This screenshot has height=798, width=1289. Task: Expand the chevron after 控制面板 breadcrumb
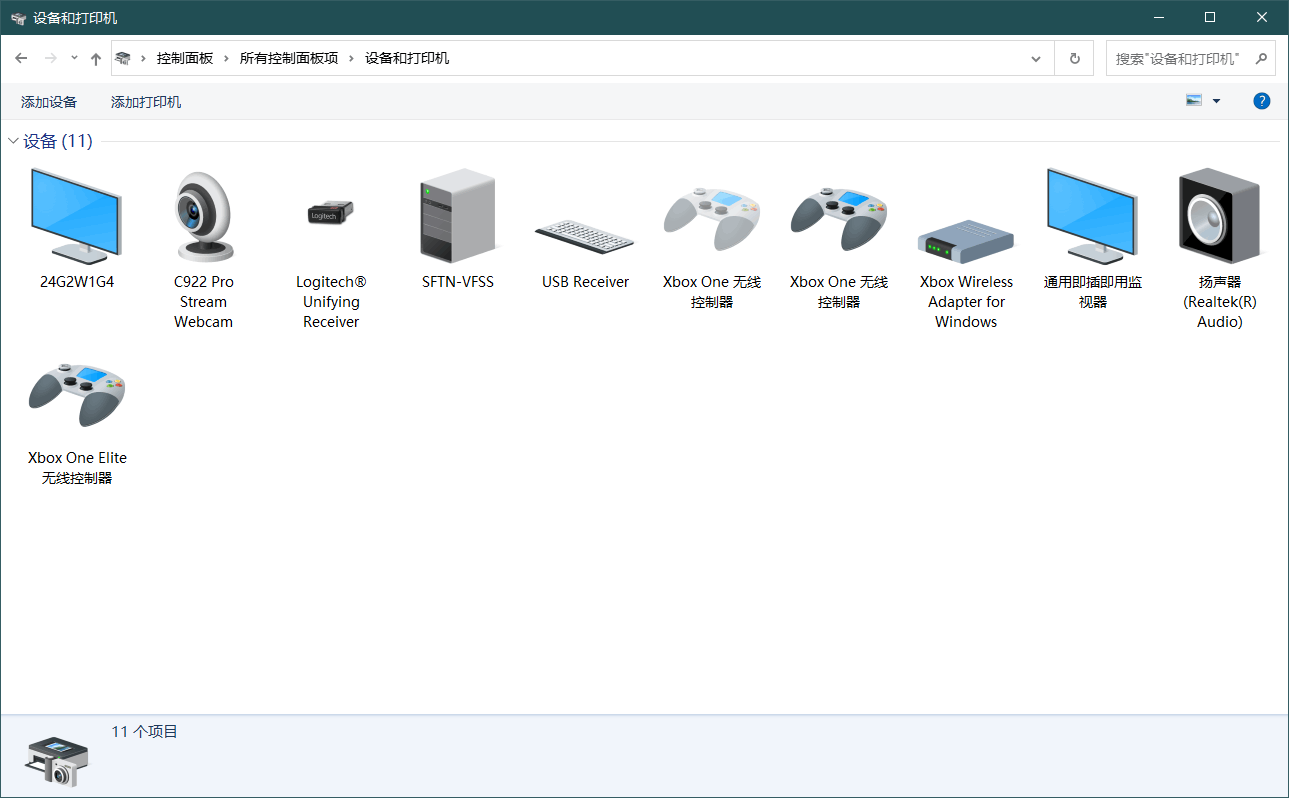coord(227,58)
